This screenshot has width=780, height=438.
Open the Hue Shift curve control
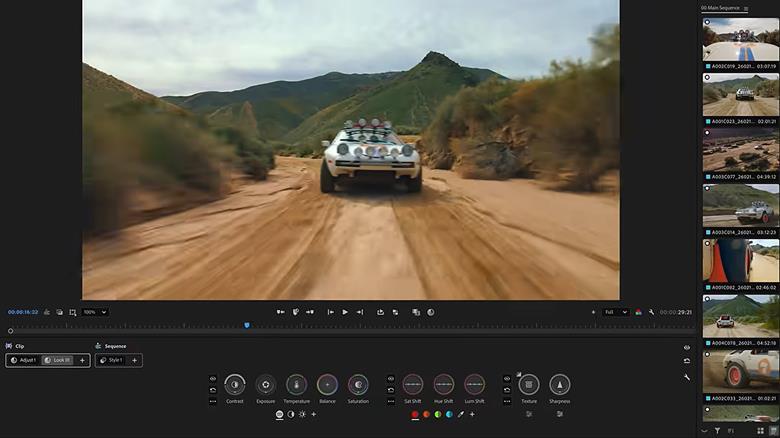click(x=443, y=384)
